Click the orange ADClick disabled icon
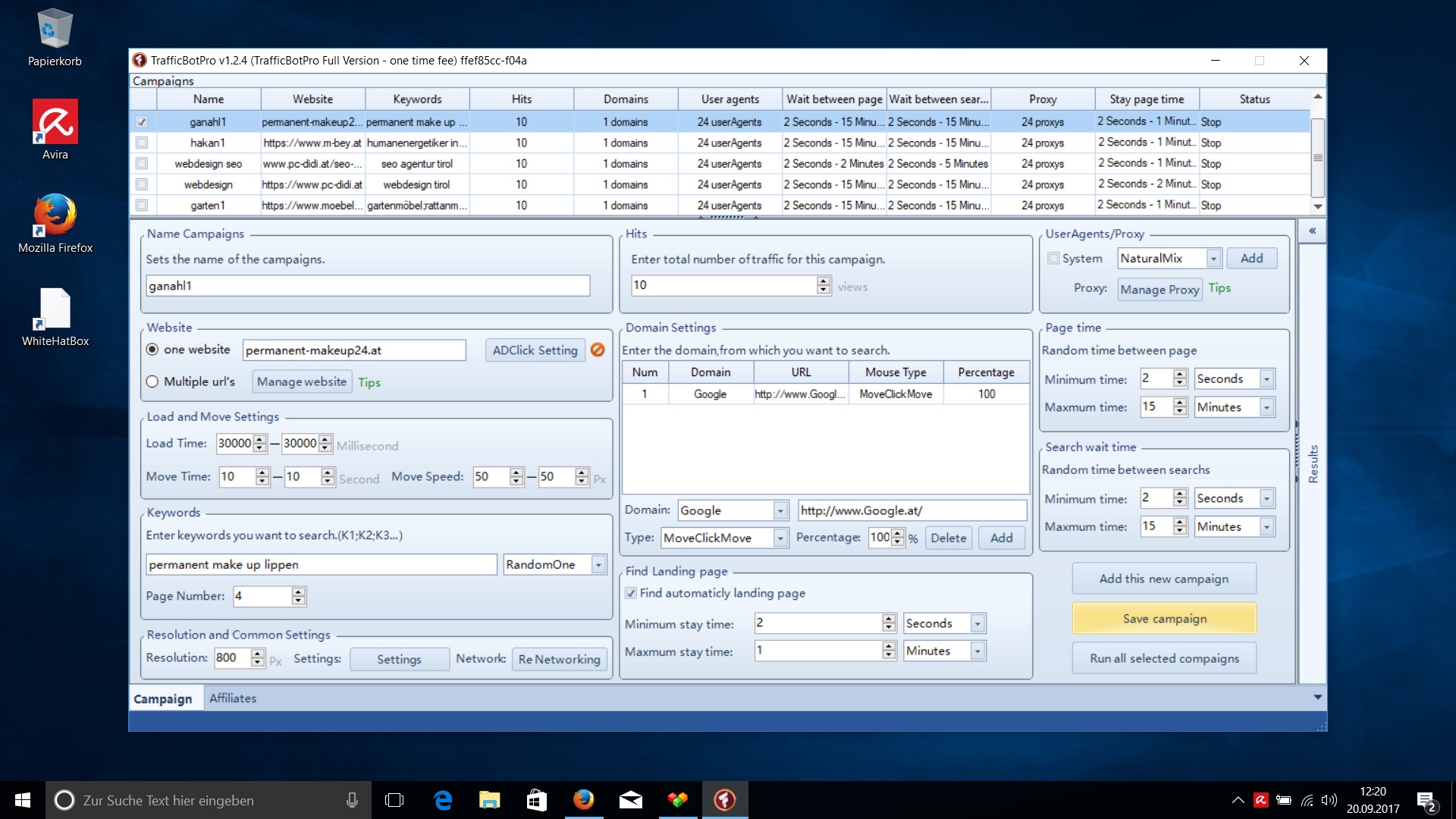The width and height of the screenshot is (1456, 819). (598, 350)
